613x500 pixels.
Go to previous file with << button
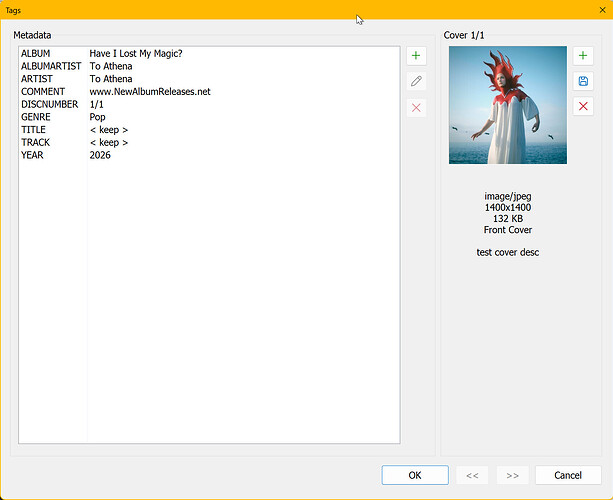pyautogui.click(x=472, y=475)
